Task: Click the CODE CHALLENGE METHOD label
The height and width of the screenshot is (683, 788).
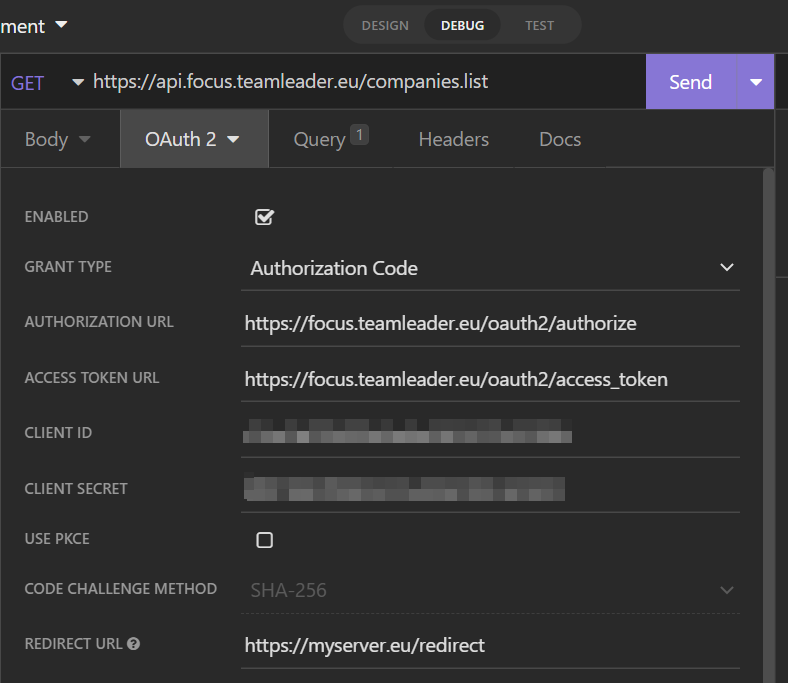Action: point(121,589)
